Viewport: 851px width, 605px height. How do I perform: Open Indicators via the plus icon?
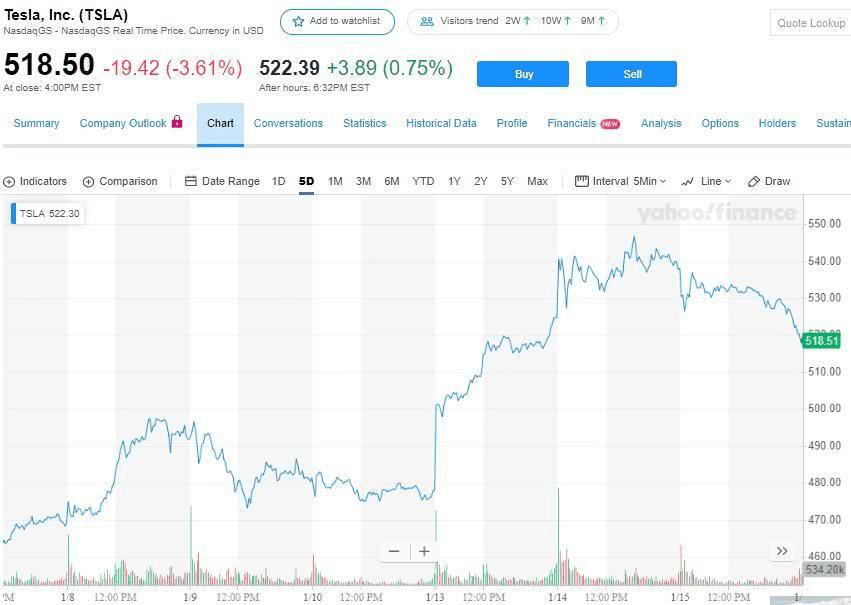[9, 182]
